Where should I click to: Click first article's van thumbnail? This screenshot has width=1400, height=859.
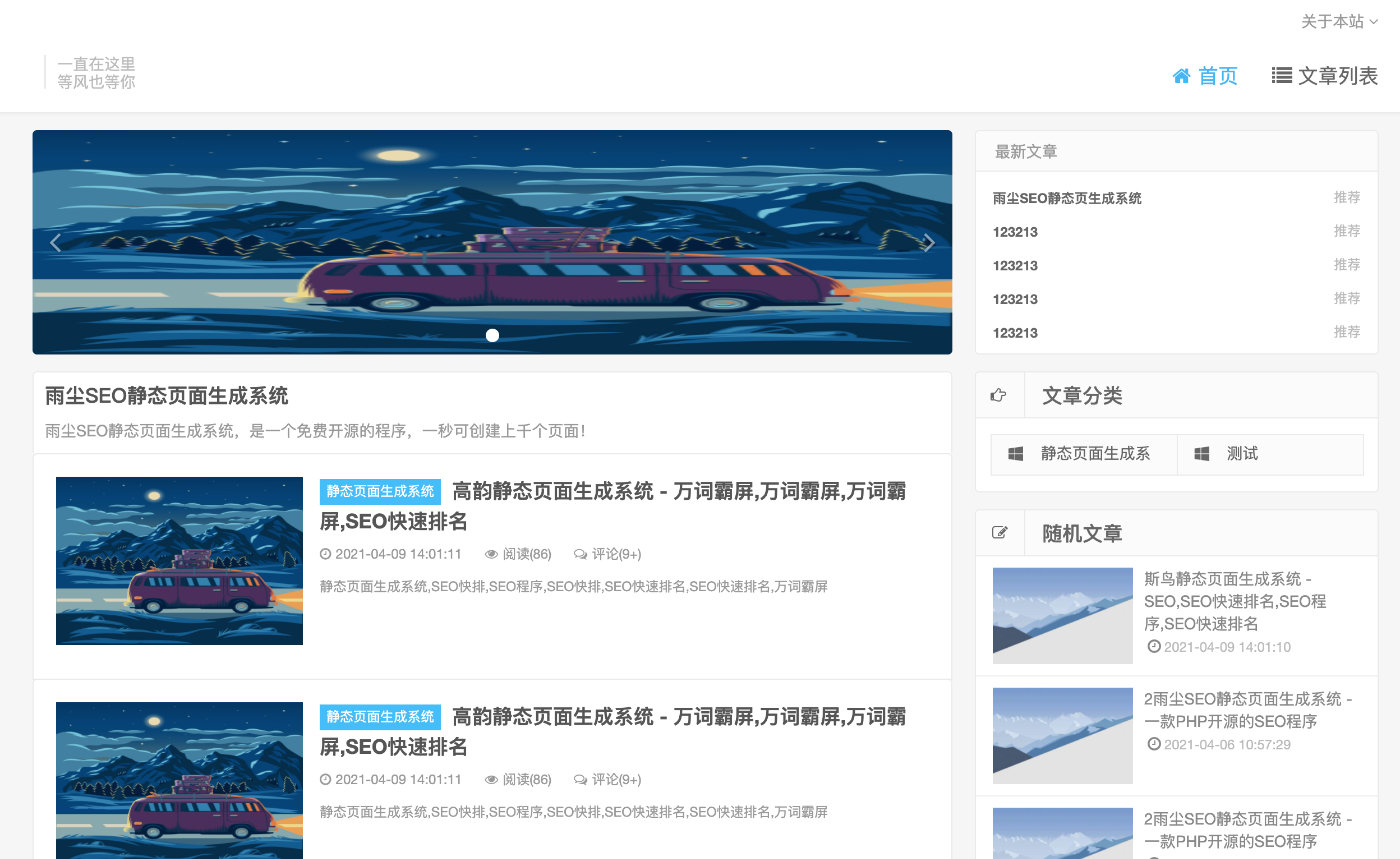179,561
